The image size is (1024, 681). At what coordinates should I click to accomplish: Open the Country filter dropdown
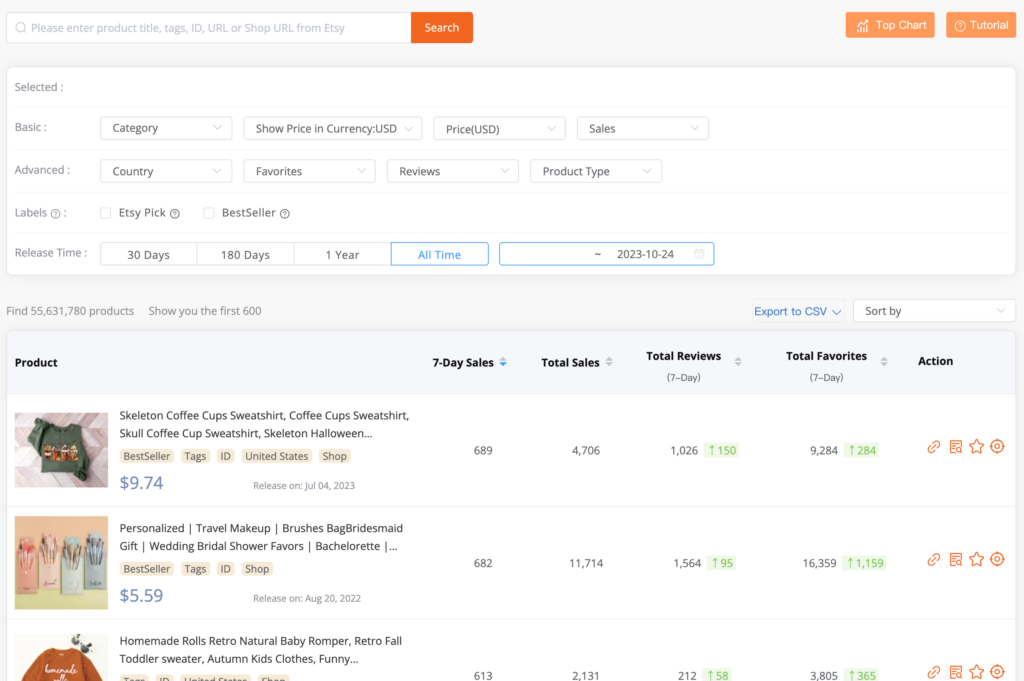point(166,171)
